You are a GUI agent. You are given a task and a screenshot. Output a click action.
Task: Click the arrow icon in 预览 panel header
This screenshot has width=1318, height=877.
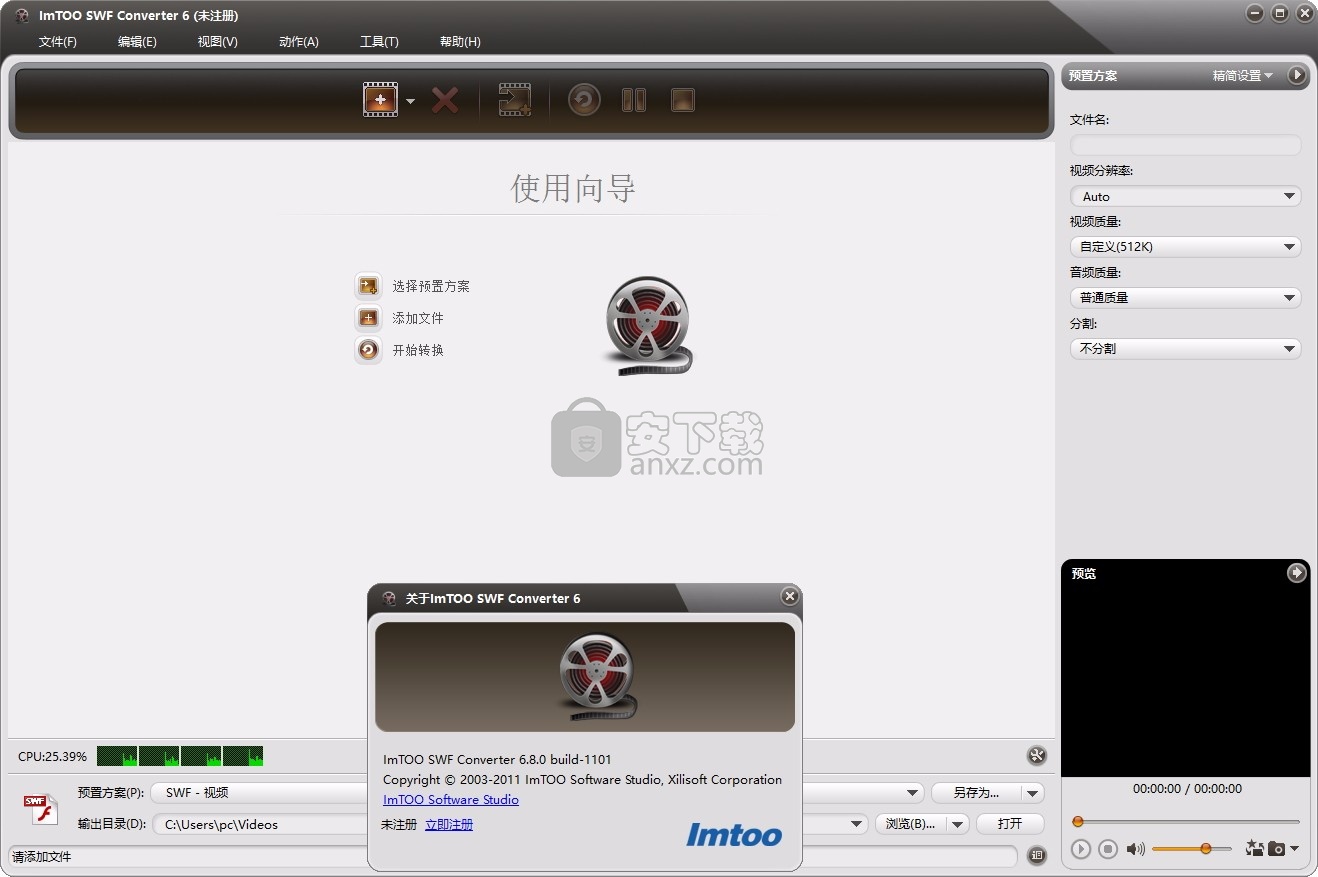pos(1297,573)
